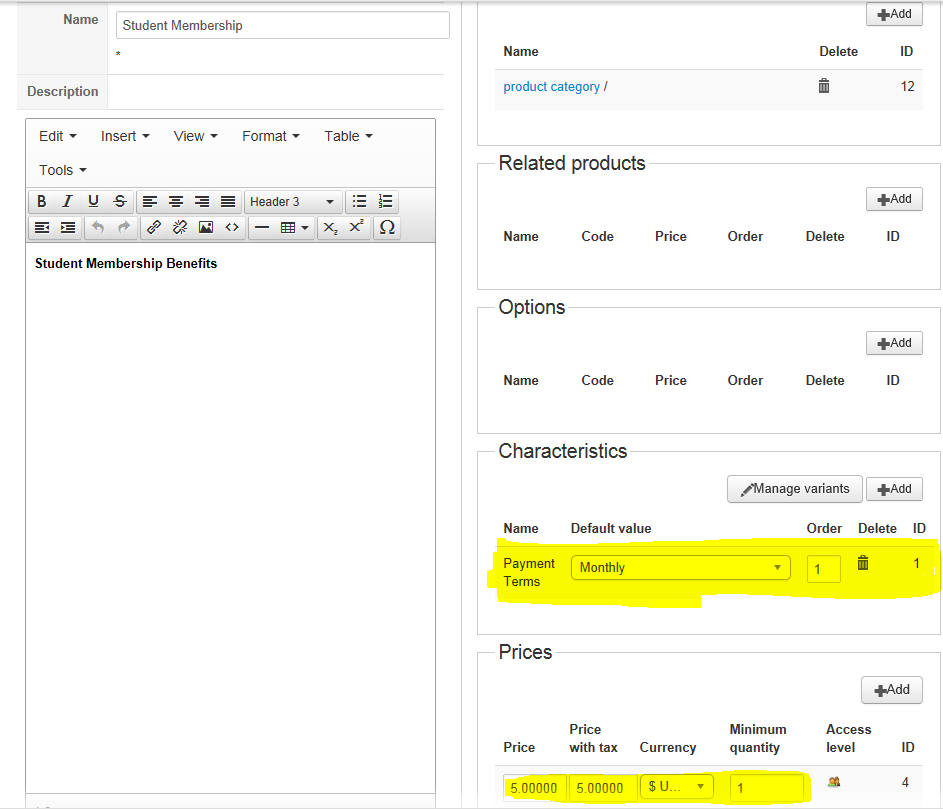943x809 pixels.
Task: Open the currency dropdown in Prices
Action: point(677,787)
